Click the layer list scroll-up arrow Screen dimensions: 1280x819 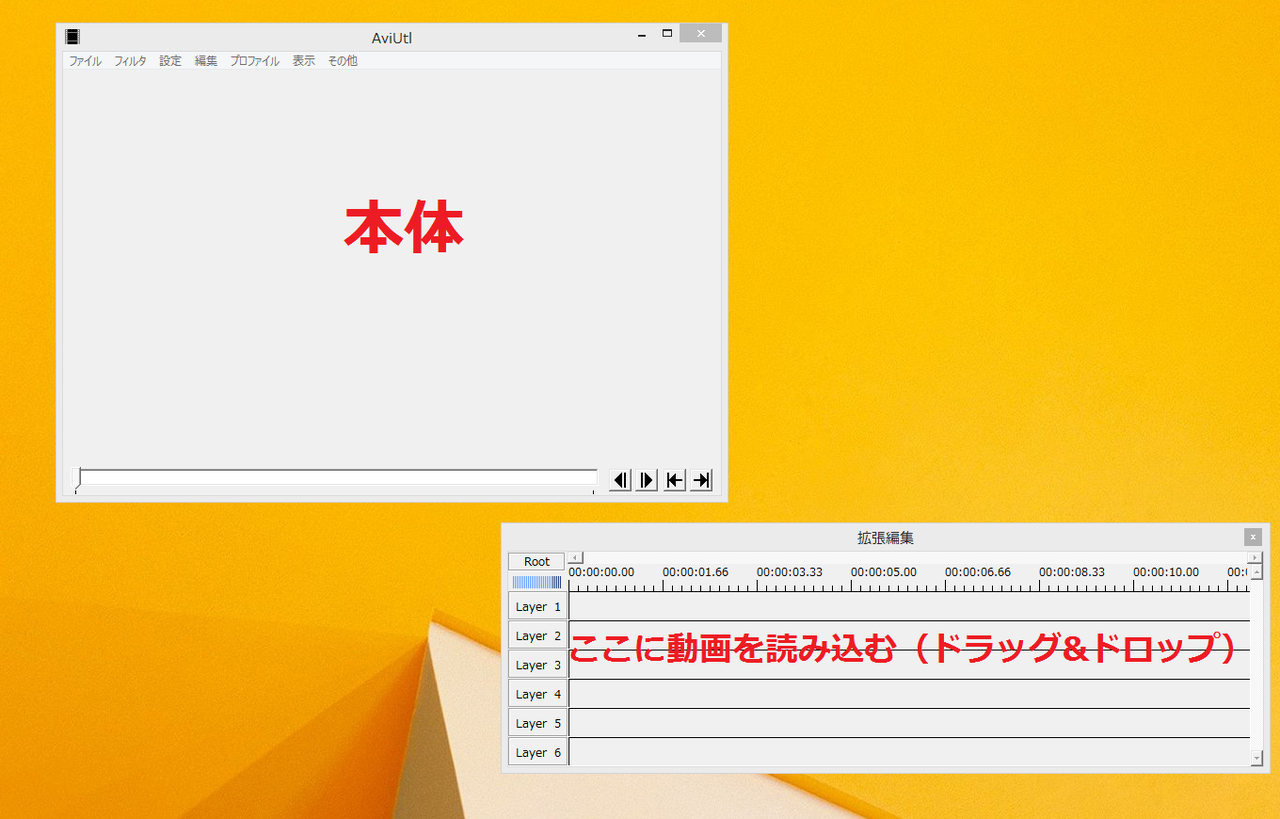[x=1257, y=572]
